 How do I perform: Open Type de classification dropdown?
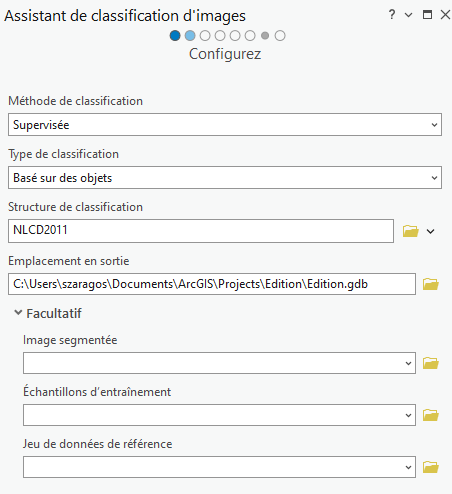tap(225, 178)
